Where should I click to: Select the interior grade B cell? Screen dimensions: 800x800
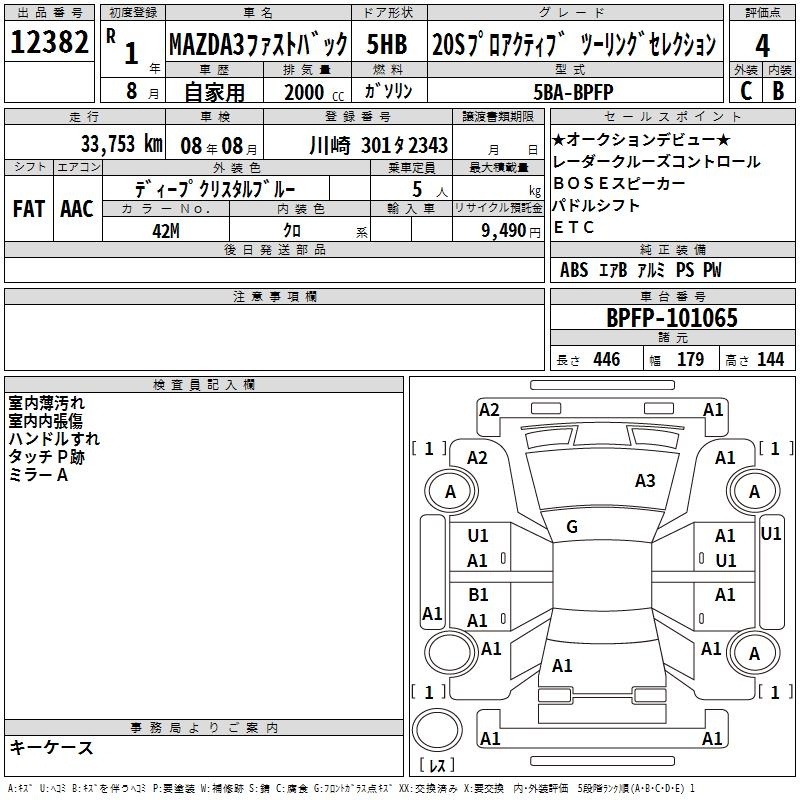[779, 90]
